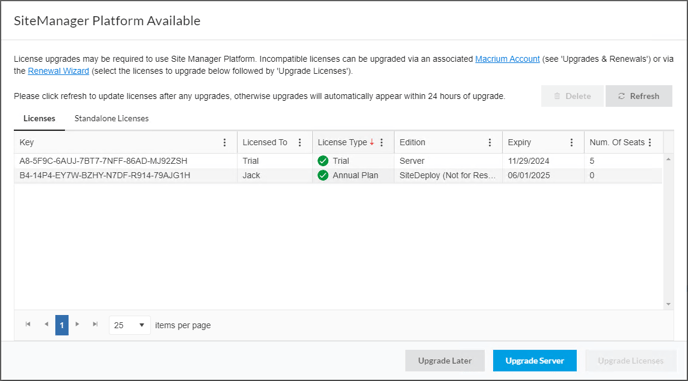Go to the last page of licenses

[x=95, y=324]
